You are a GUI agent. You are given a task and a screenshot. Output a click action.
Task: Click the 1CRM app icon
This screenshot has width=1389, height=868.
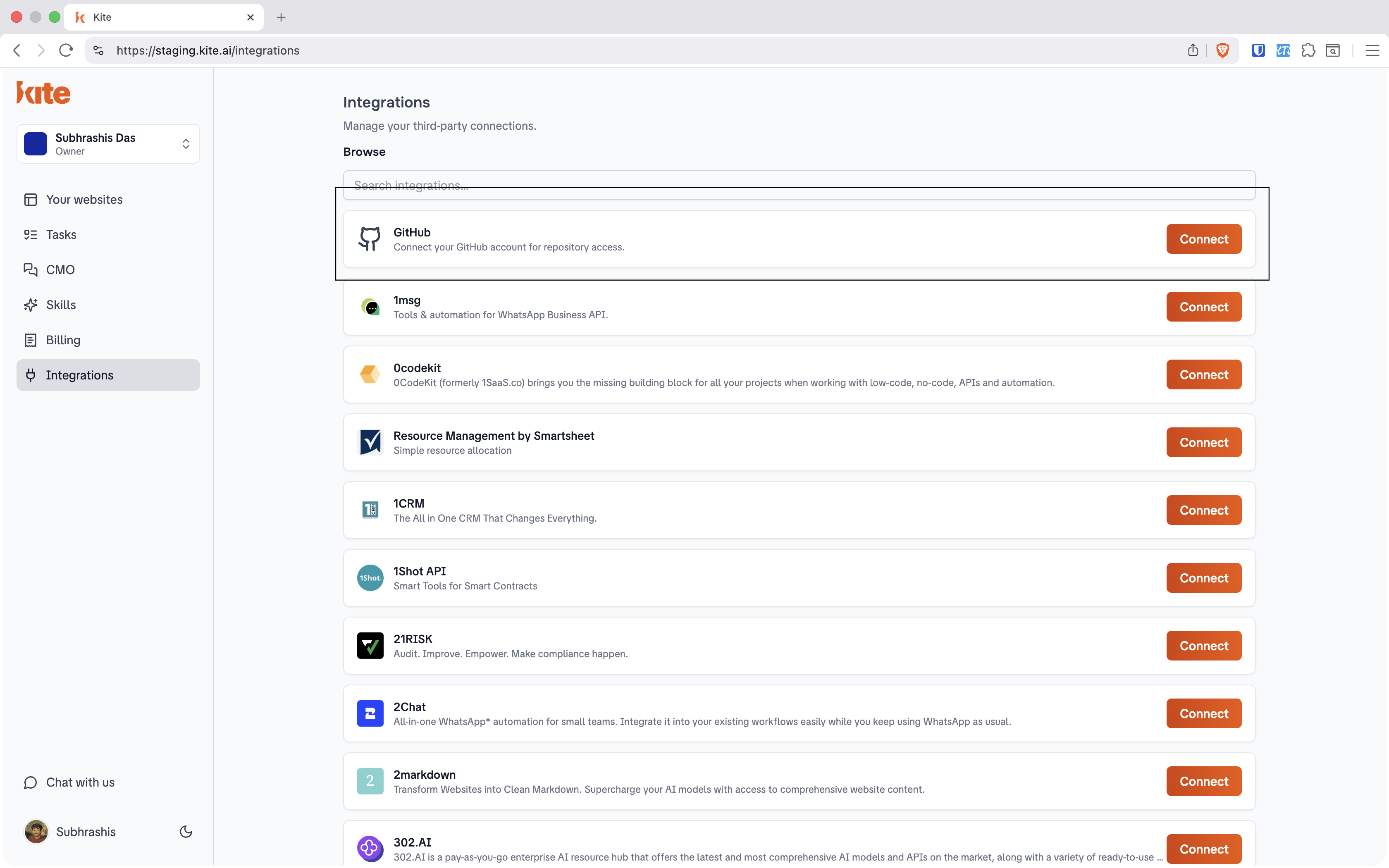[370, 510]
